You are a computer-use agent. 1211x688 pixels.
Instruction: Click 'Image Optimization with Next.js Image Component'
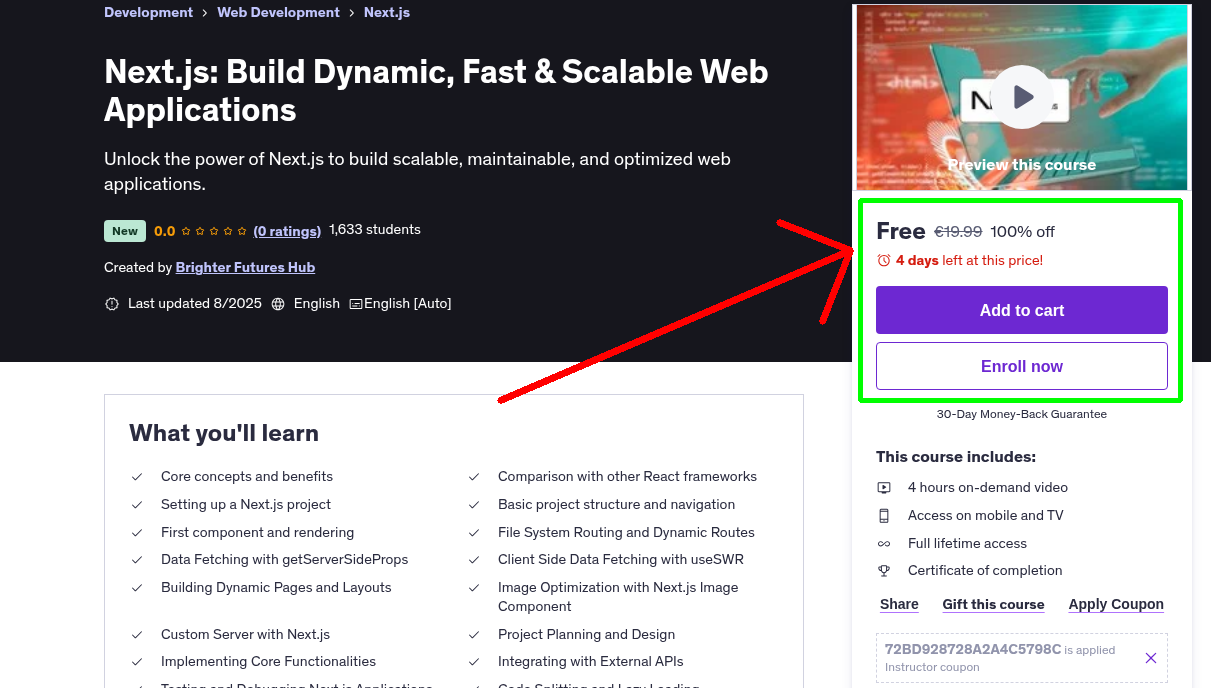pyautogui.click(x=618, y=597)
